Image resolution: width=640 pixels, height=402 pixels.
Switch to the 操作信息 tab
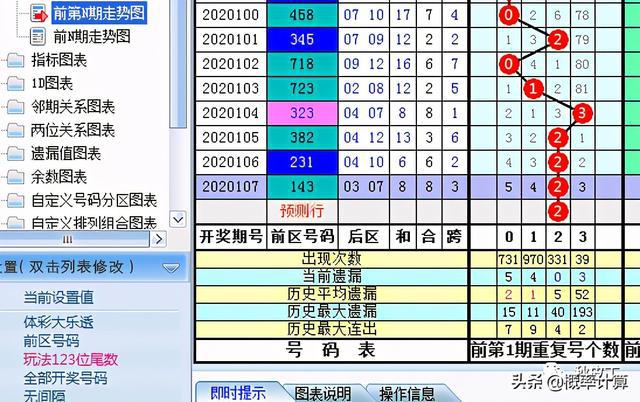coord(407,392)
